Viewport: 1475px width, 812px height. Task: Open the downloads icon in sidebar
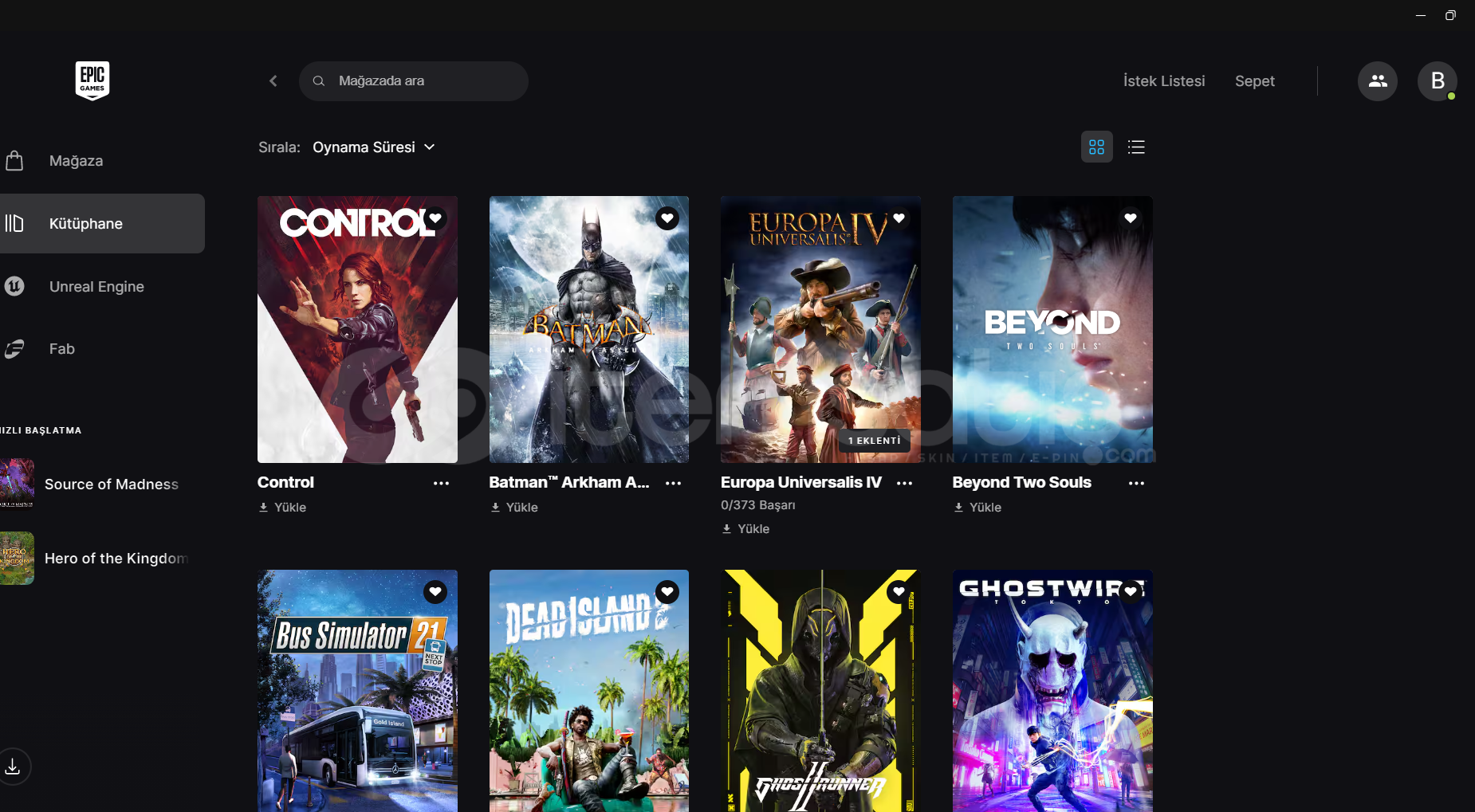pyautogui.click(x=14, y=767)
